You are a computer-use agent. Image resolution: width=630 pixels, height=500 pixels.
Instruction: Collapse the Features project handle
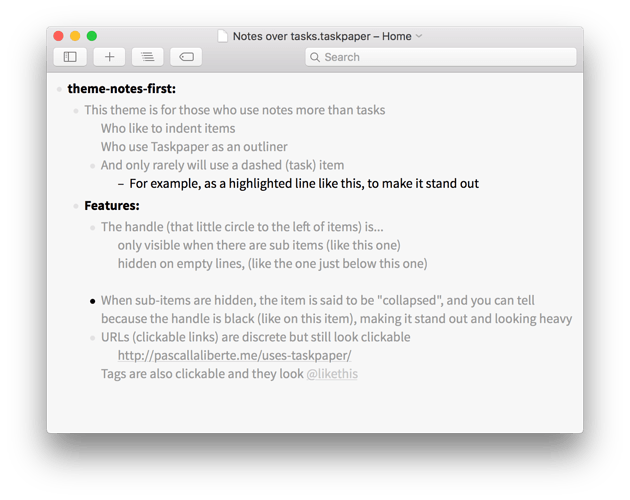(x=76, y=206)
